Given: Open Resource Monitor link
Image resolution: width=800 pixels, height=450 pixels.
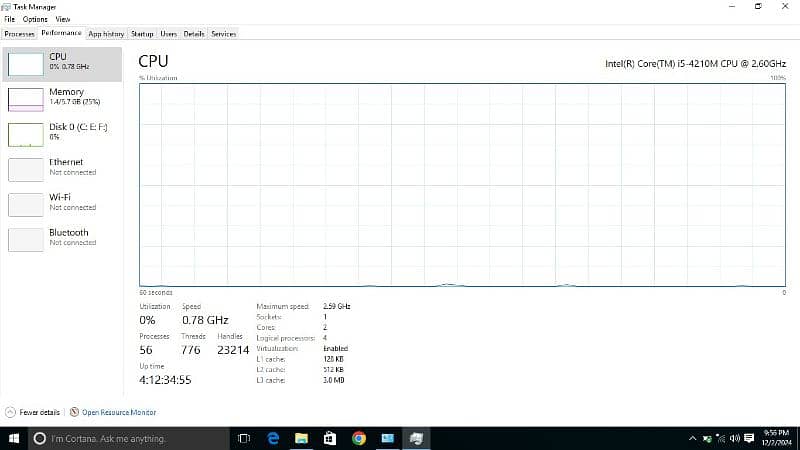Looking at the screenshot, I should (x=118, y=412).
